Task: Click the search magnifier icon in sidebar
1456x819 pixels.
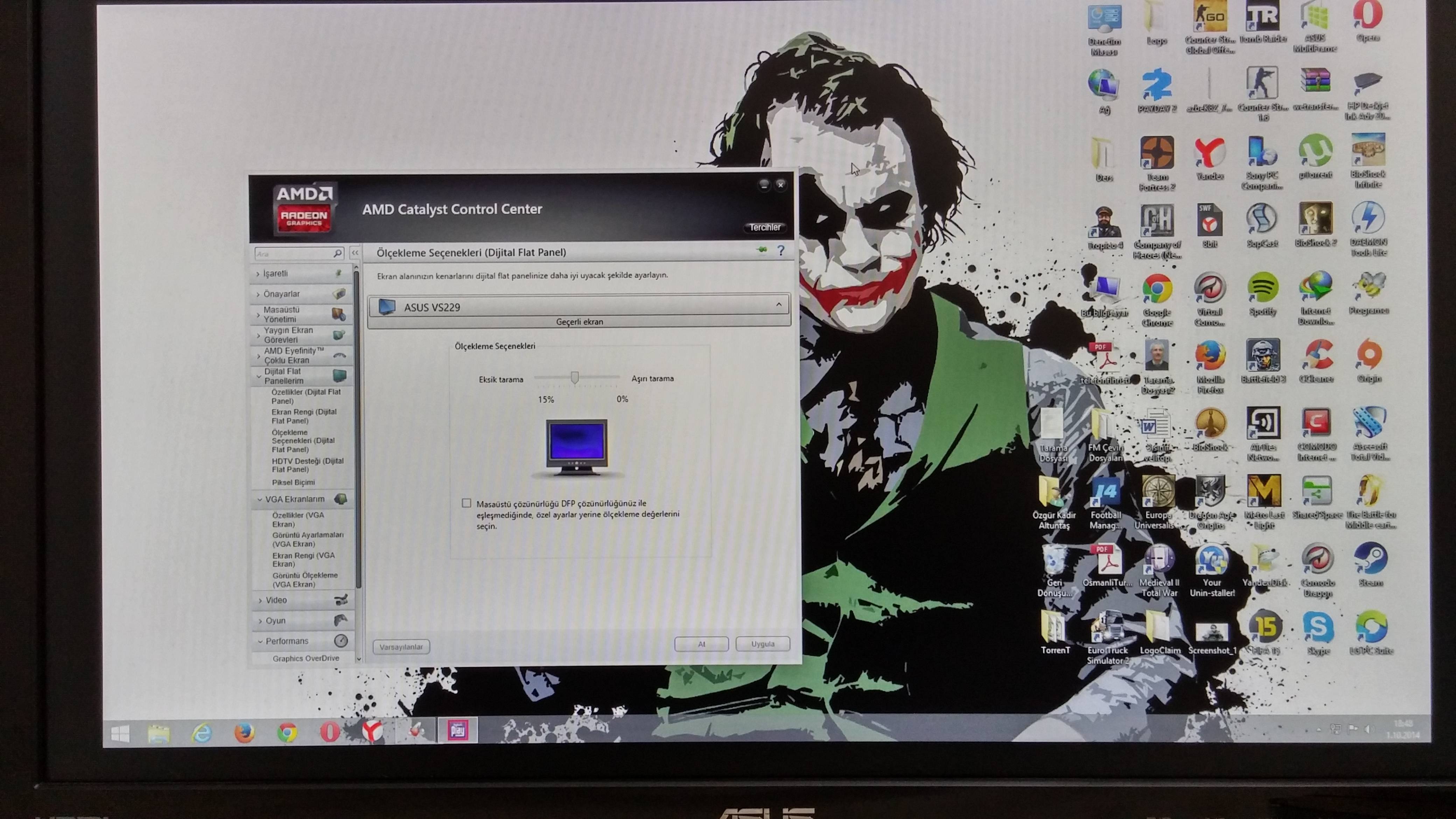Action: click(337, 254)
